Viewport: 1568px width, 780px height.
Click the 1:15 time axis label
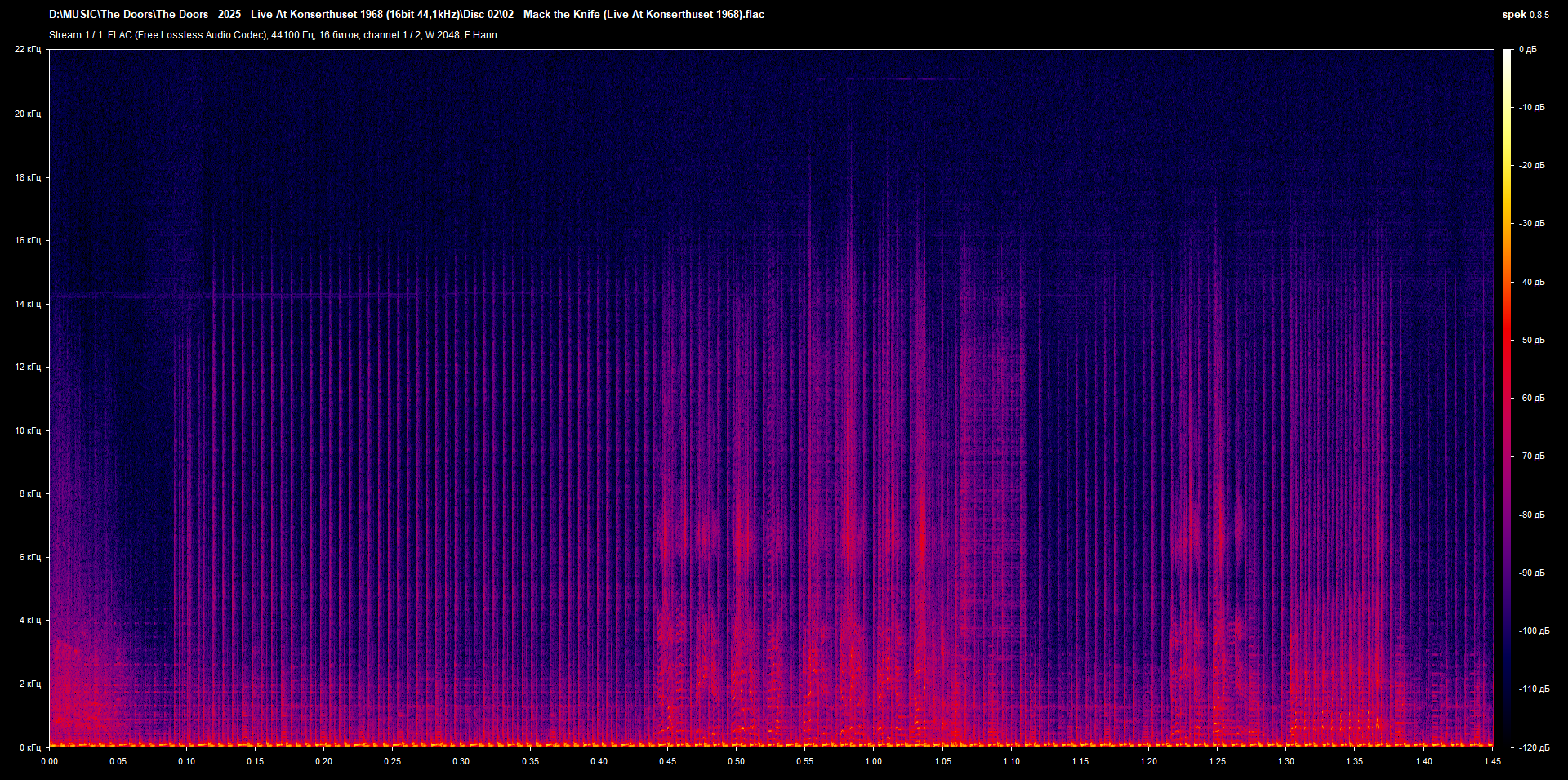click(x=1080, y=761)
